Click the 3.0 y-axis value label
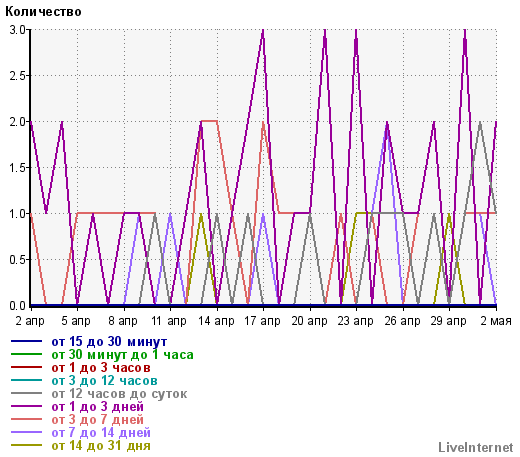Viewport: 520px width, 457px height. (17, 30)
